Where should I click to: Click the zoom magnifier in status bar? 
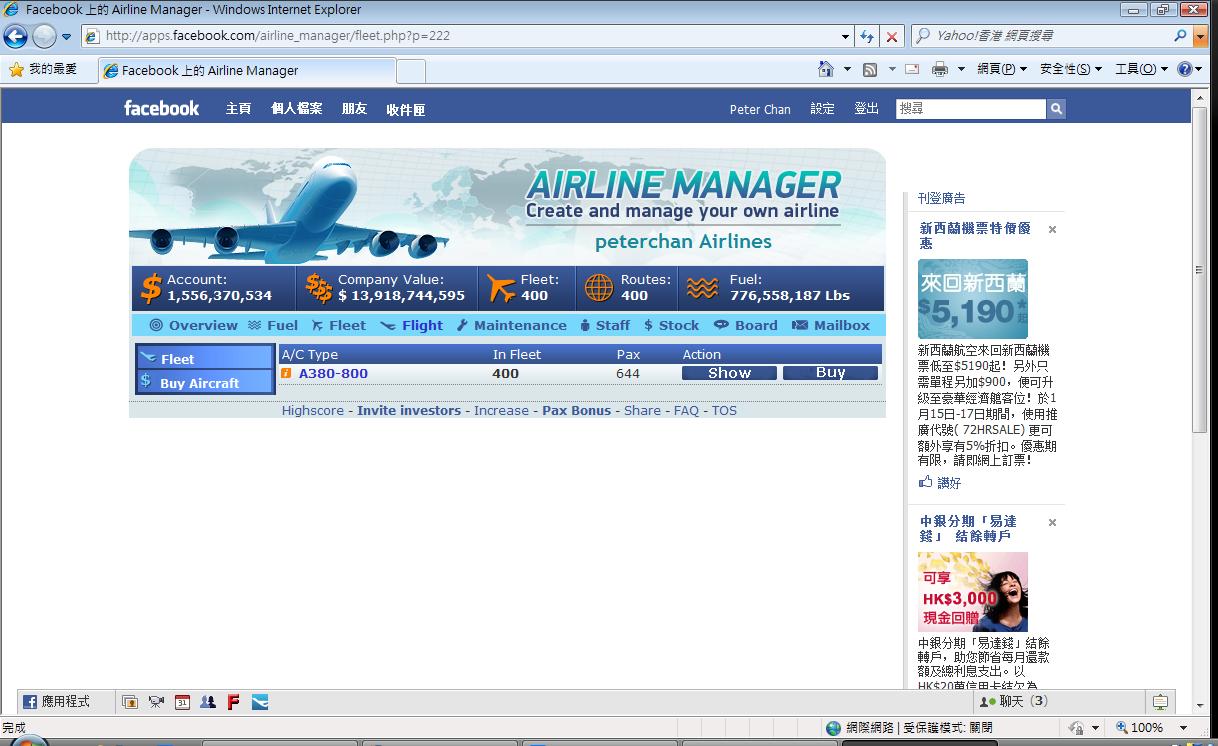(1122, 728)
